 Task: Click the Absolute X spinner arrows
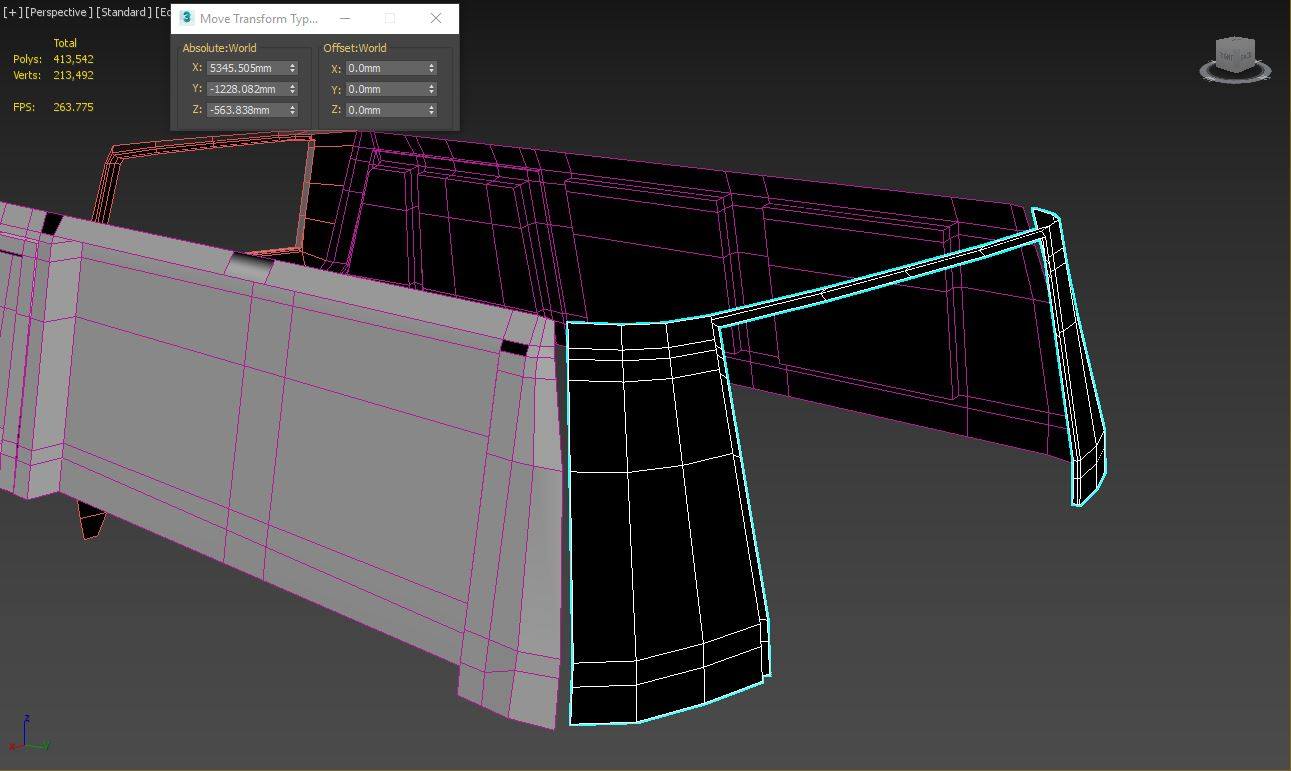tap(292, 68)
